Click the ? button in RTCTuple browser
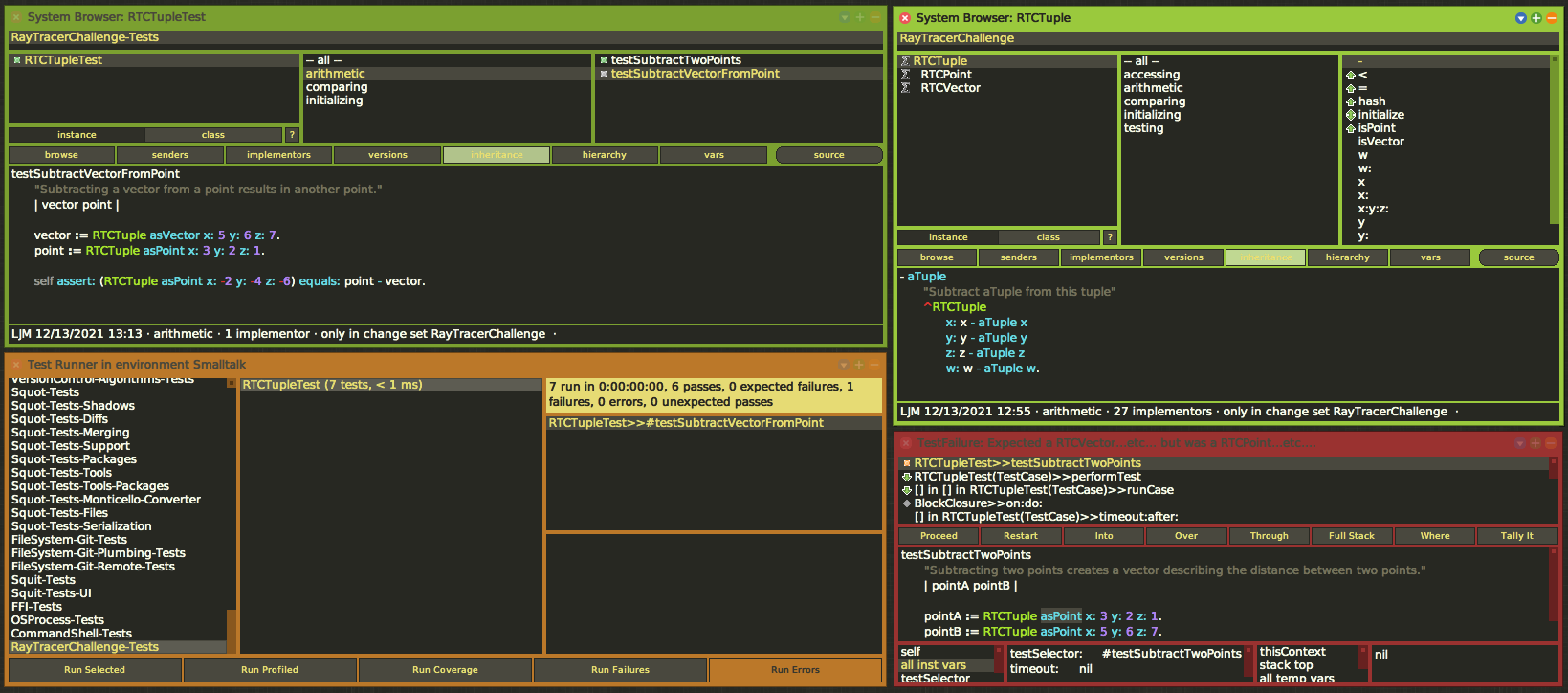 [x=1110, y=237]
